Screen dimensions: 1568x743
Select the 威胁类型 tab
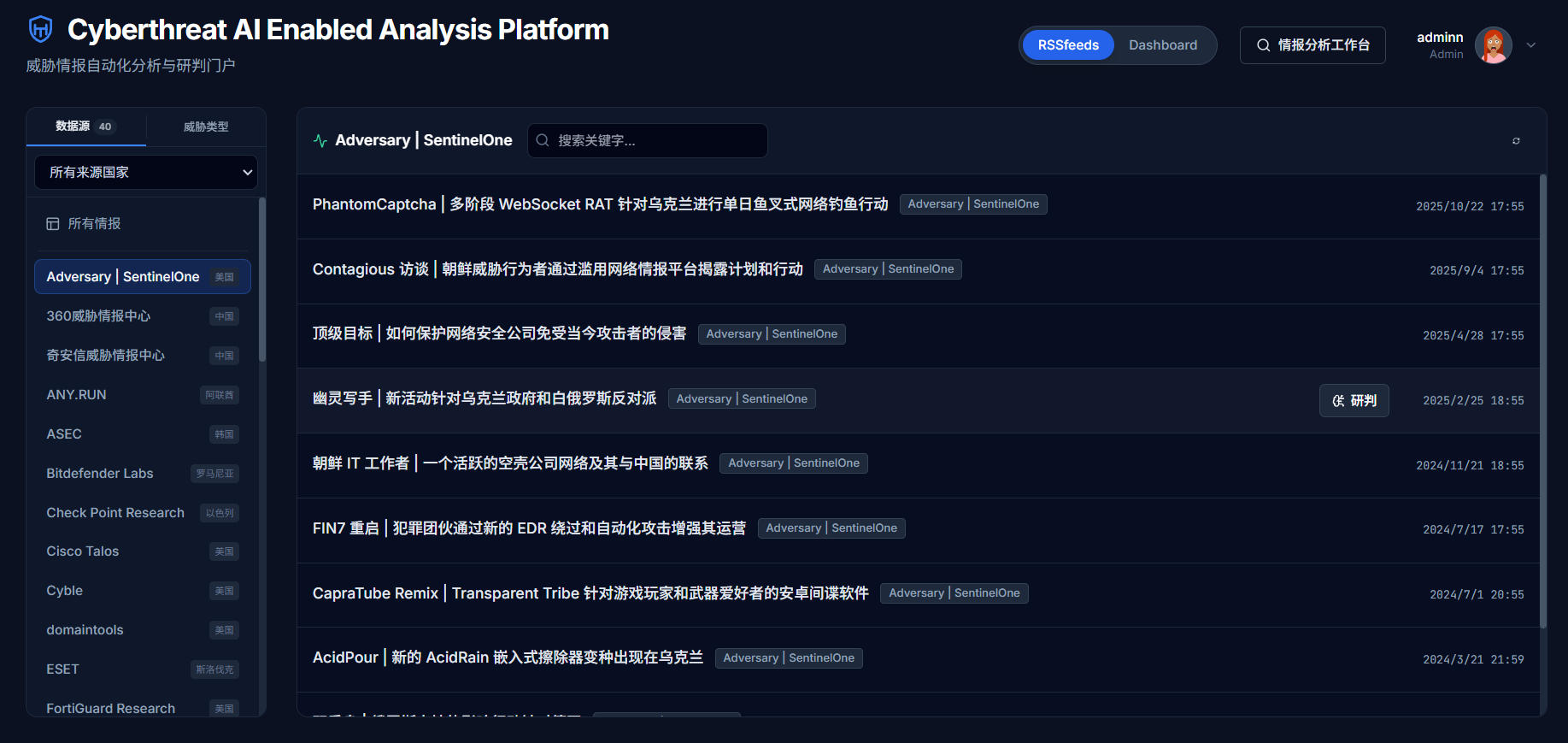206,127
